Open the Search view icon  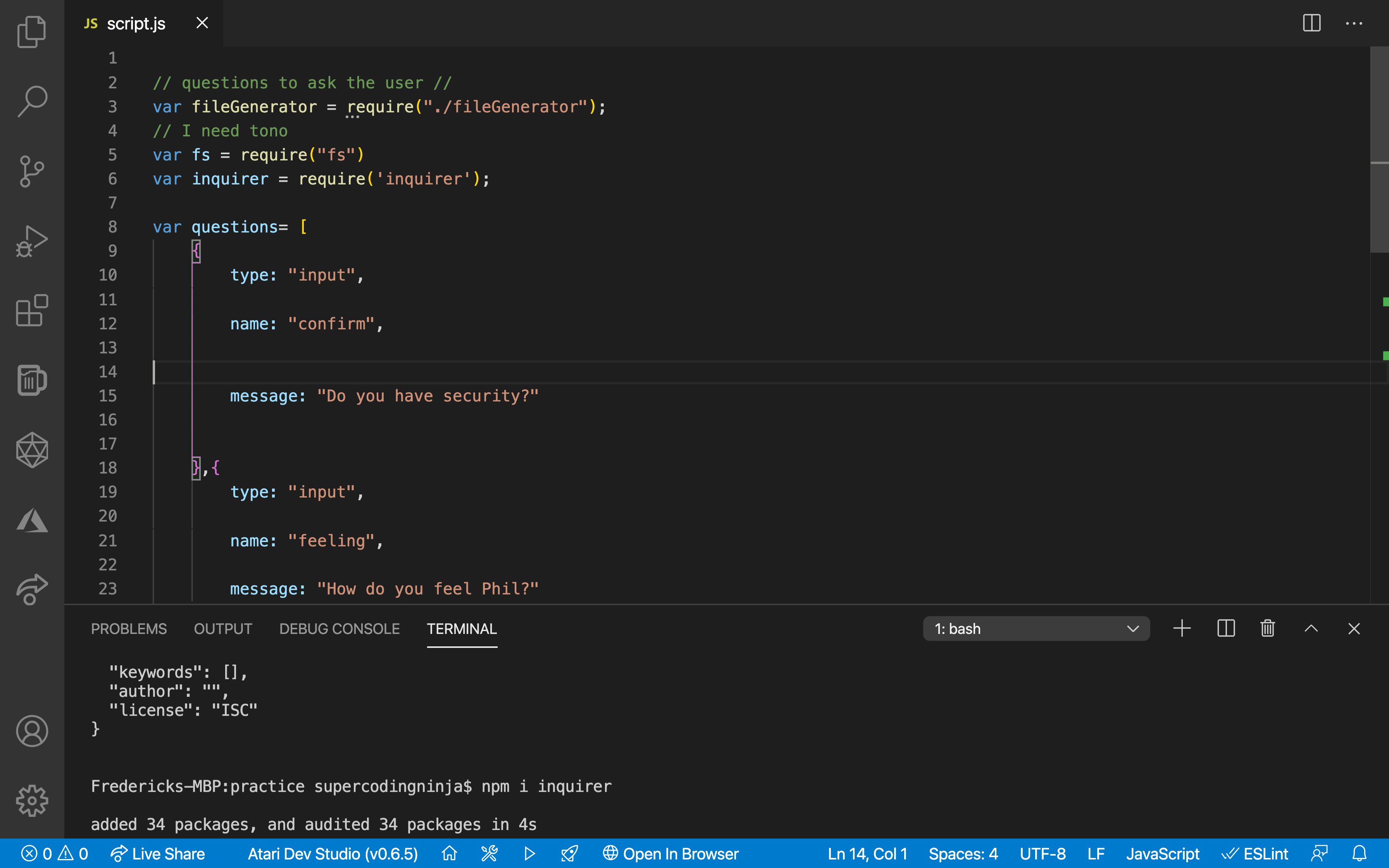[31, 101]
